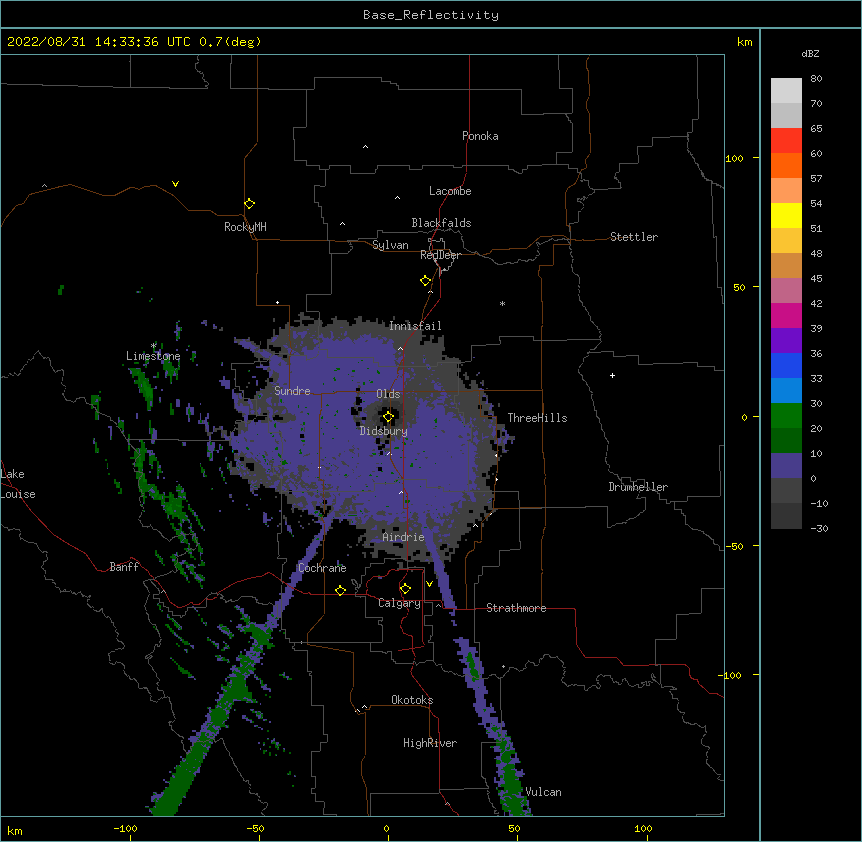Click the yellow diamond marker south of RedDeer

(425, 281)
